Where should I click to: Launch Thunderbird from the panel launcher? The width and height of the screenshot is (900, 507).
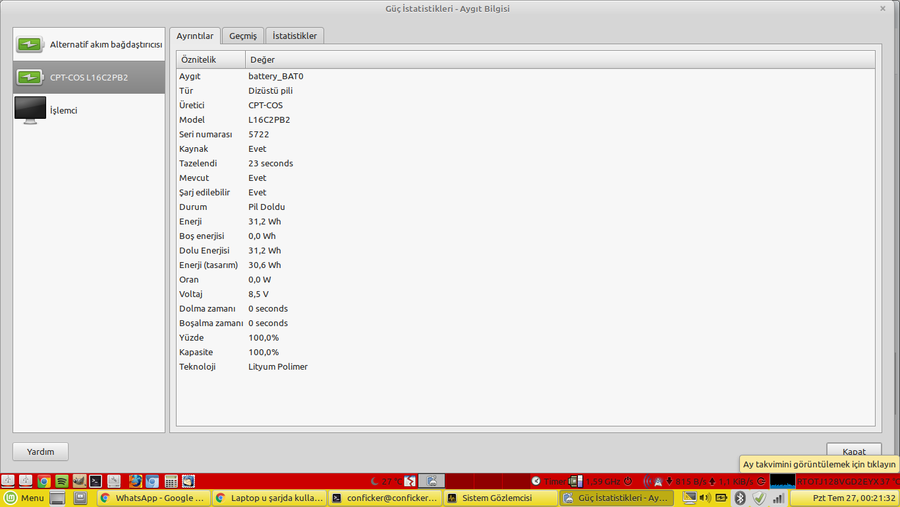tap(188, 481)
